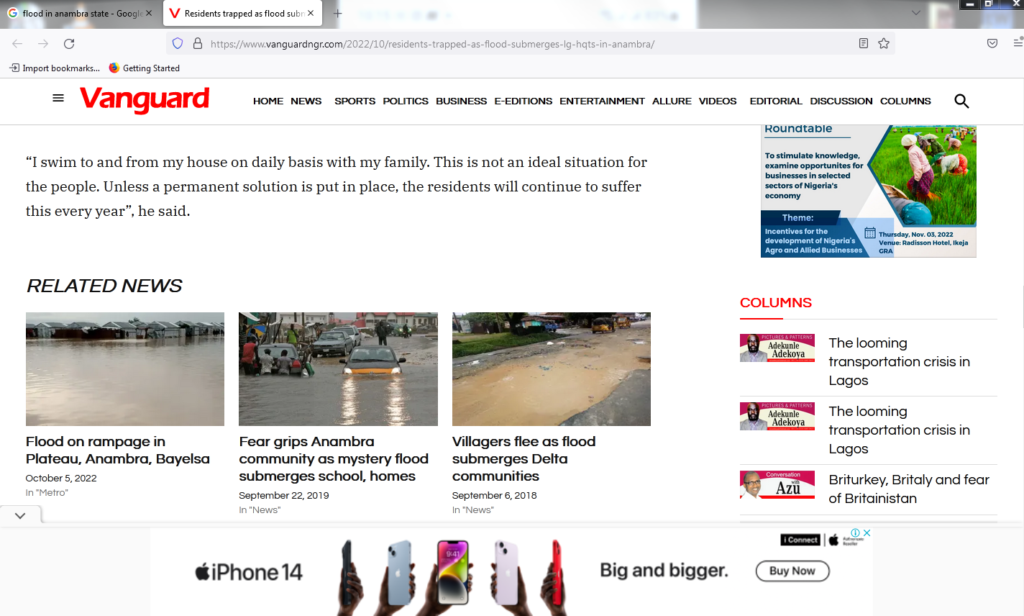Open 'Briturkey, Britaly and fear' column
The height and width of the screenshot is (616, 1024).
point(909,489)
